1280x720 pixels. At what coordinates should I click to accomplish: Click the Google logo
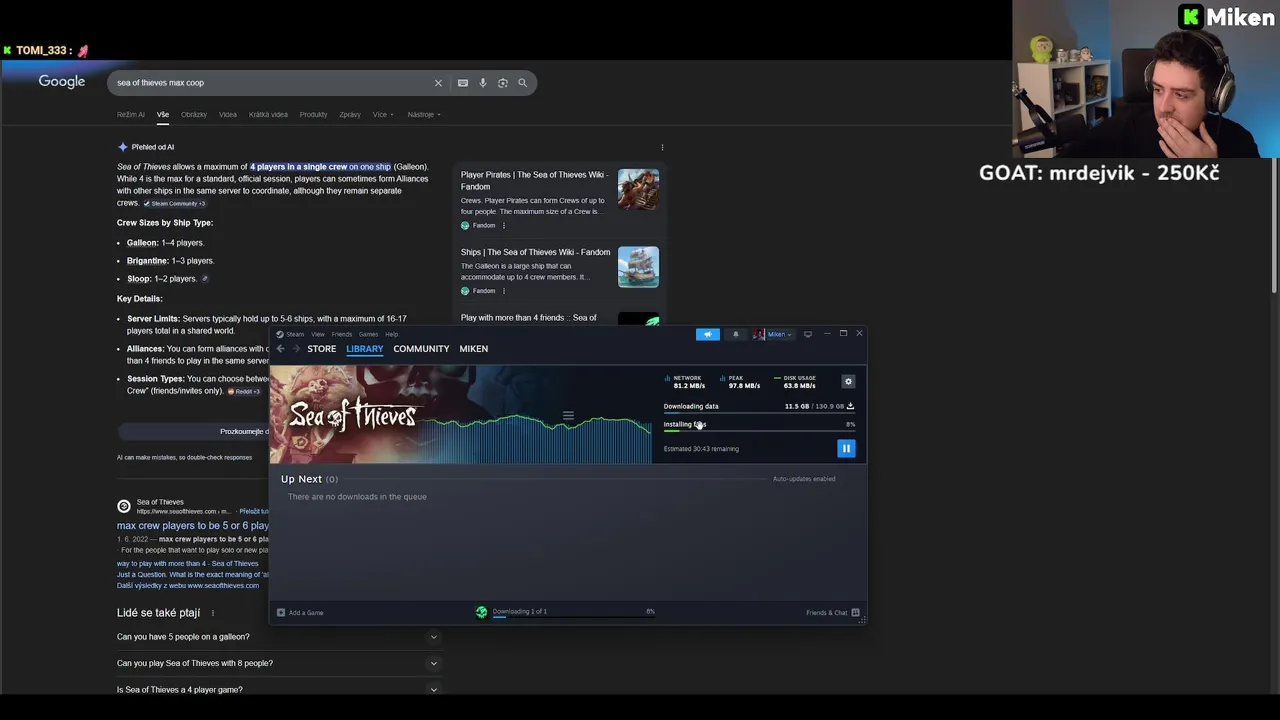[x=62, y=82]
